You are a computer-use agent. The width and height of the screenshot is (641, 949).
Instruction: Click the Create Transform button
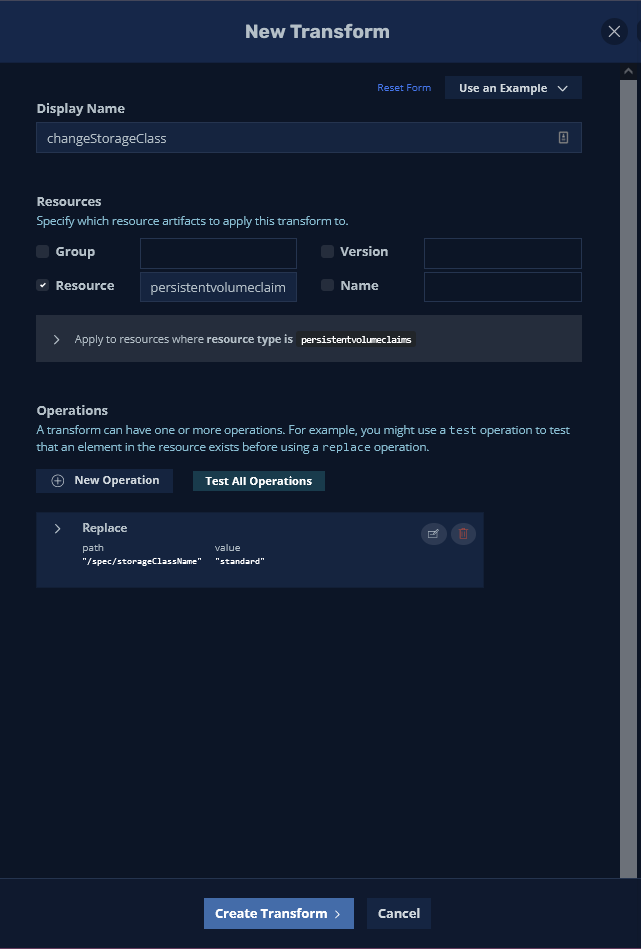coord(278,913)
